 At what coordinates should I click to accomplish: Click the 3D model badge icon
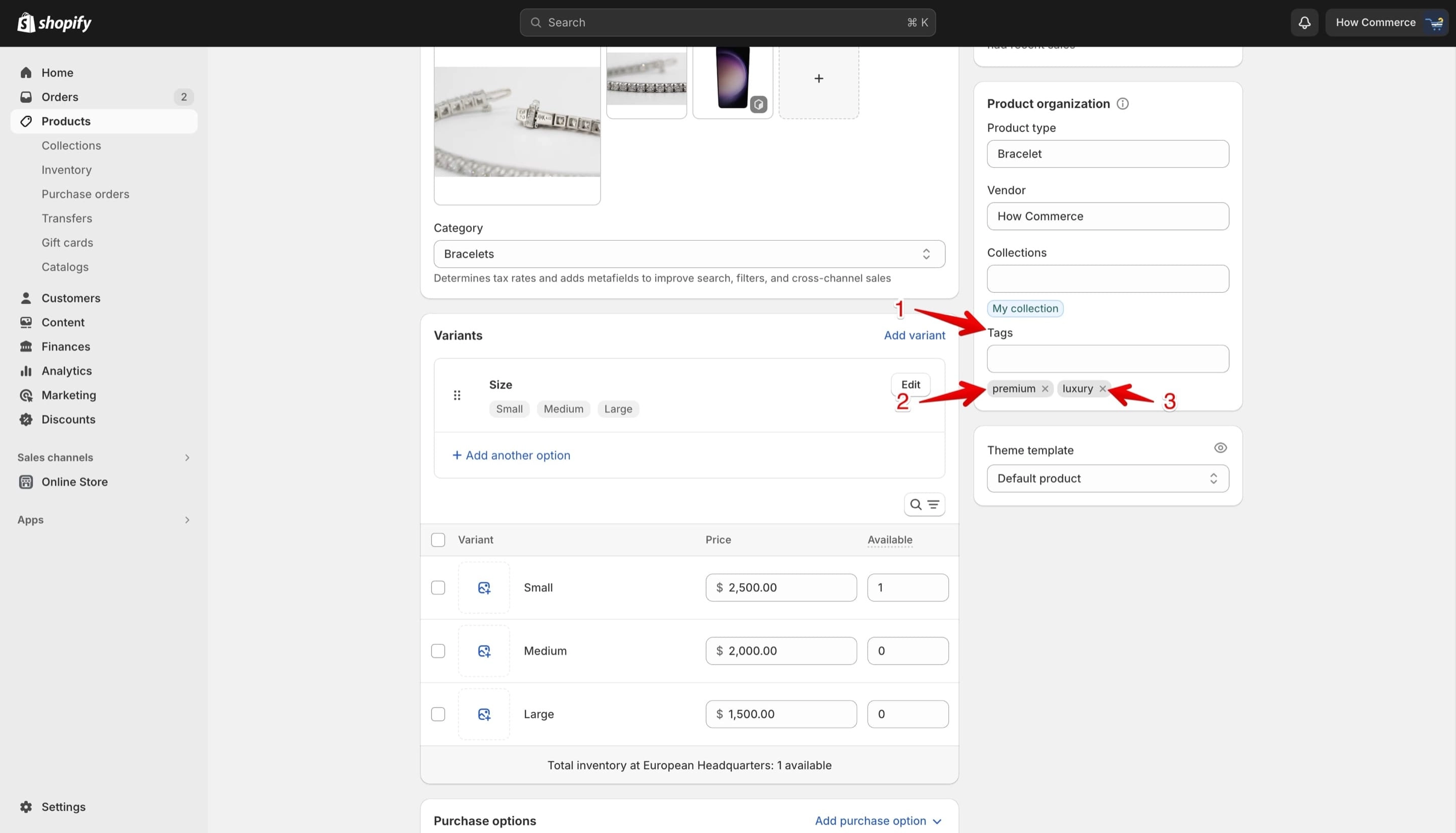[758, 104]
